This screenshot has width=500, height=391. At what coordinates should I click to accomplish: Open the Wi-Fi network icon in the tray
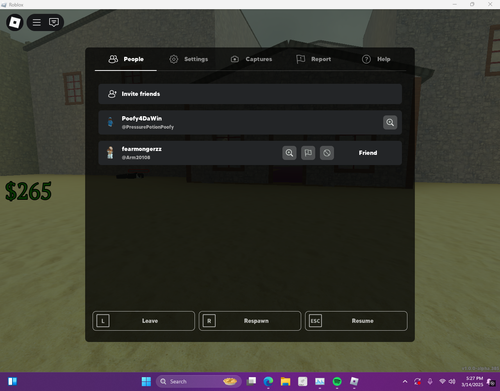tap(442, 381)
